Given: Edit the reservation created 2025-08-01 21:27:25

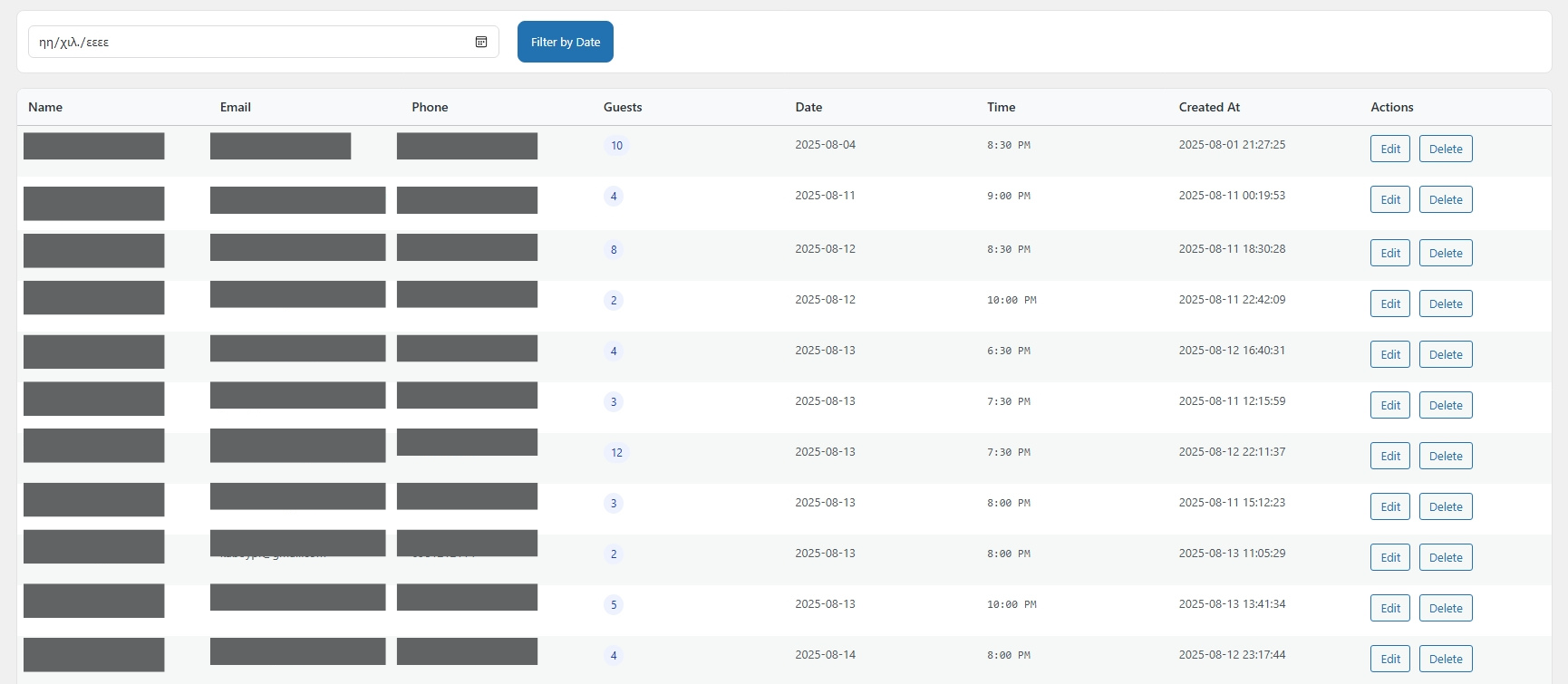Looking at the screenshot, I should click(x=1390, y=149).
